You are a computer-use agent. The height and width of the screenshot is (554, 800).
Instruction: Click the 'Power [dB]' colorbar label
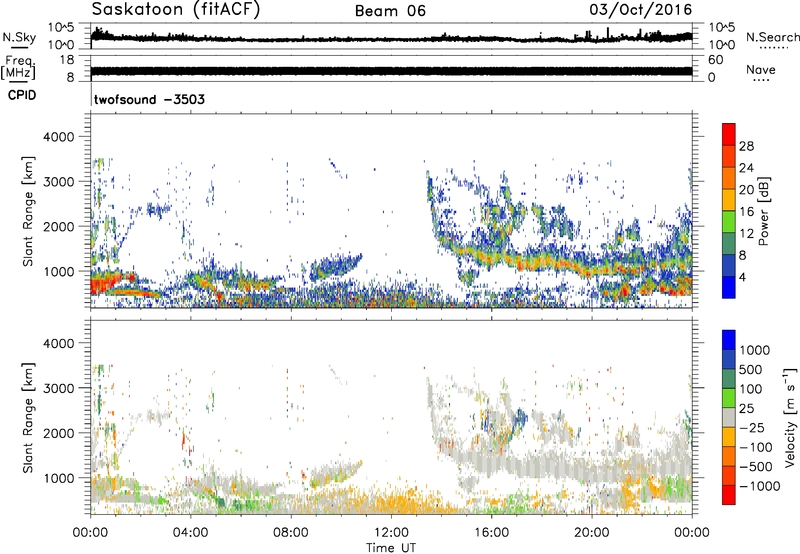(x=764, y=211)
